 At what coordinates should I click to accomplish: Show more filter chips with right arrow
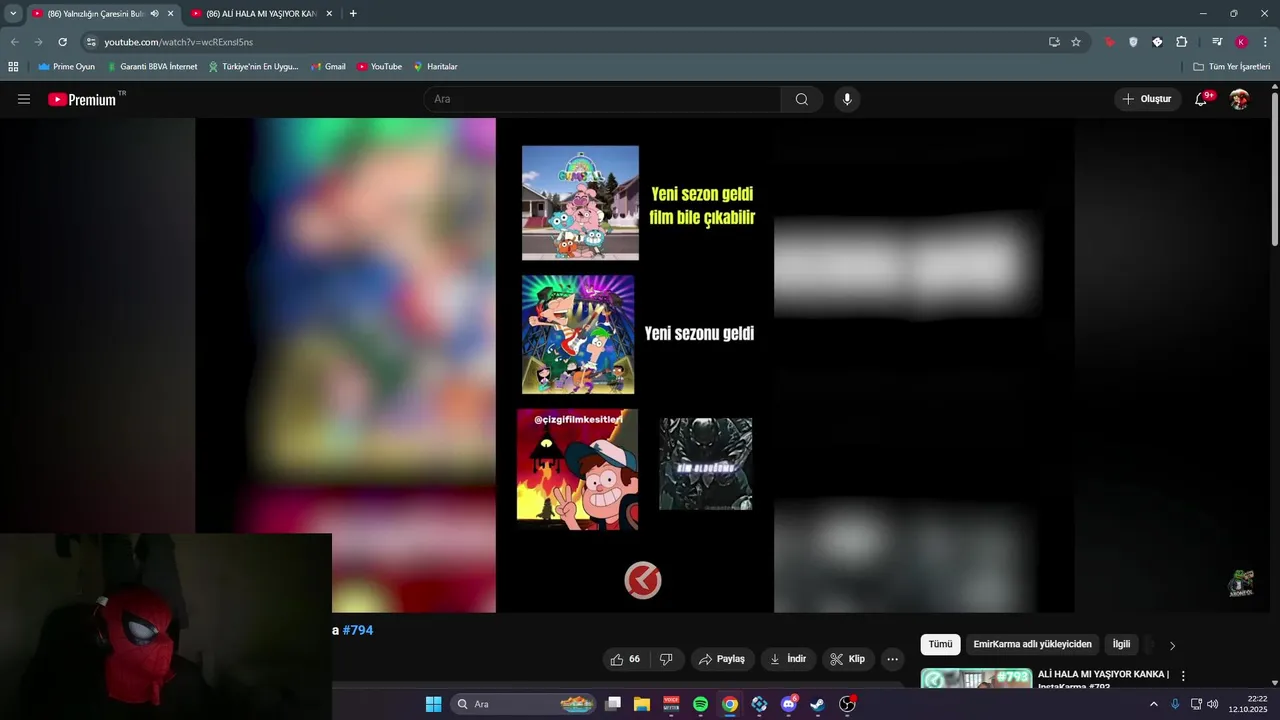click(x=1172, y=645)
